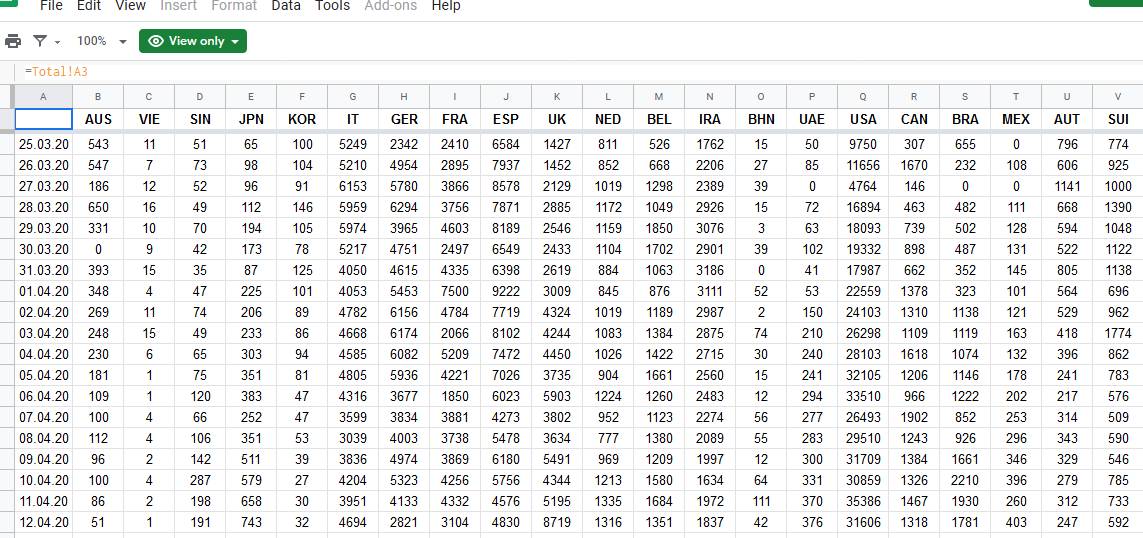Select column A header
This screenshot has height=538, width=1143.
43,96
